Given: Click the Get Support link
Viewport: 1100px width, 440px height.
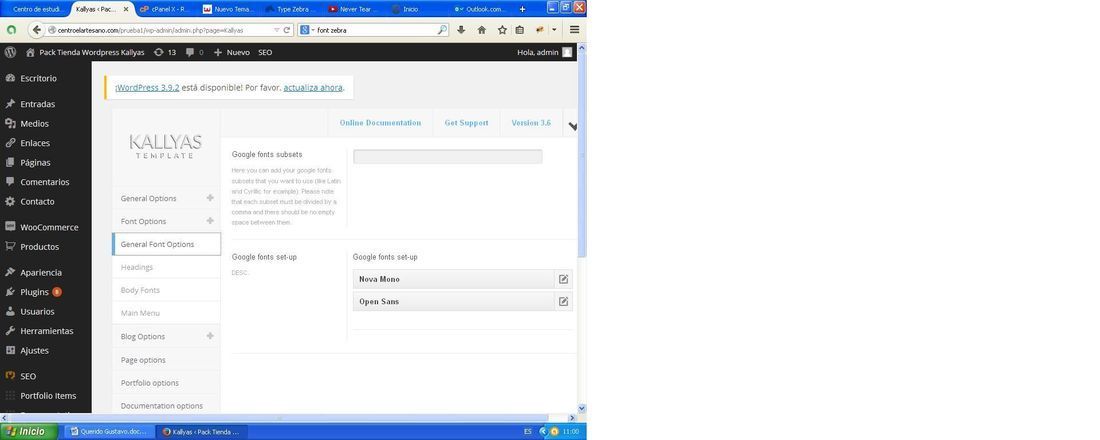Looking at the screenshot, I should [467, 123].
